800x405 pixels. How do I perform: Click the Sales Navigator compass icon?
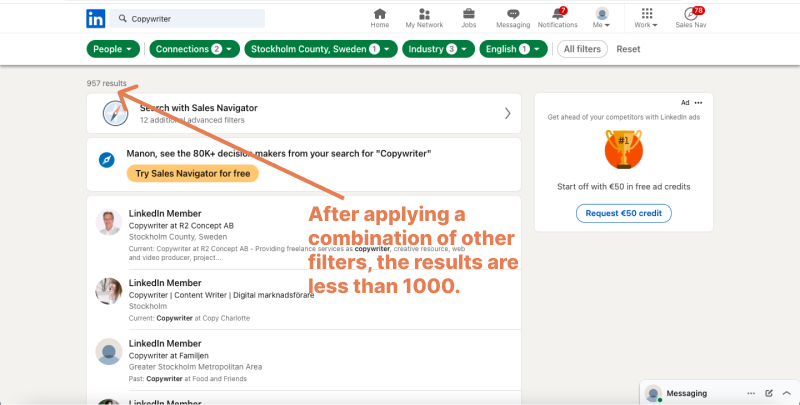(115, 113)
